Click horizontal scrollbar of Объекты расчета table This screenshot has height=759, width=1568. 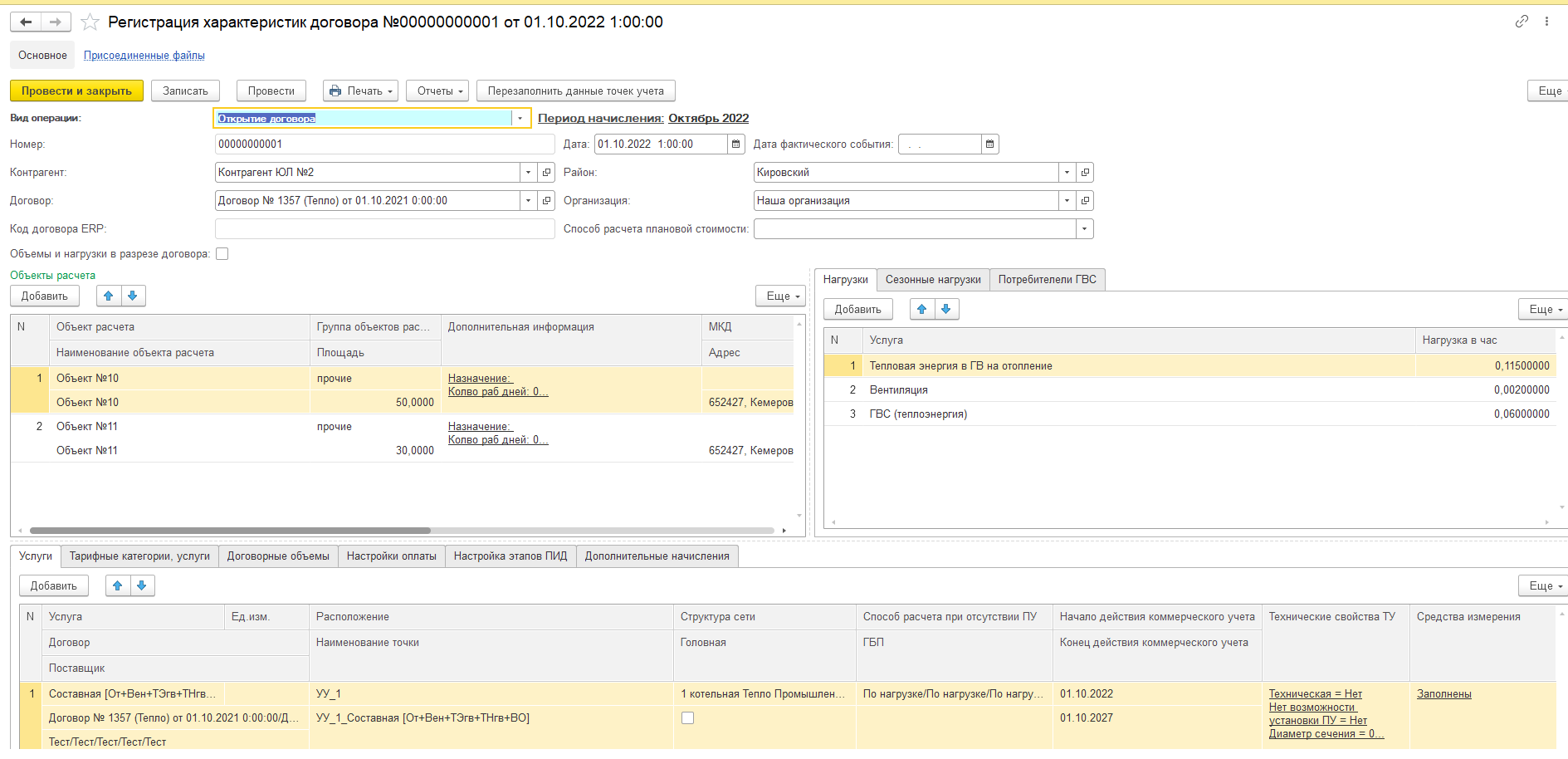(x=230, y=530)
